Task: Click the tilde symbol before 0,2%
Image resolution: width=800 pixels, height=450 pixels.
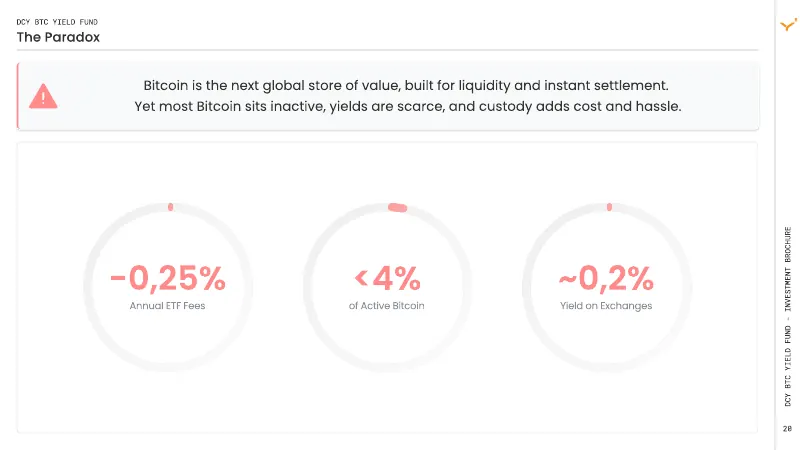Action: coord(567,279)
